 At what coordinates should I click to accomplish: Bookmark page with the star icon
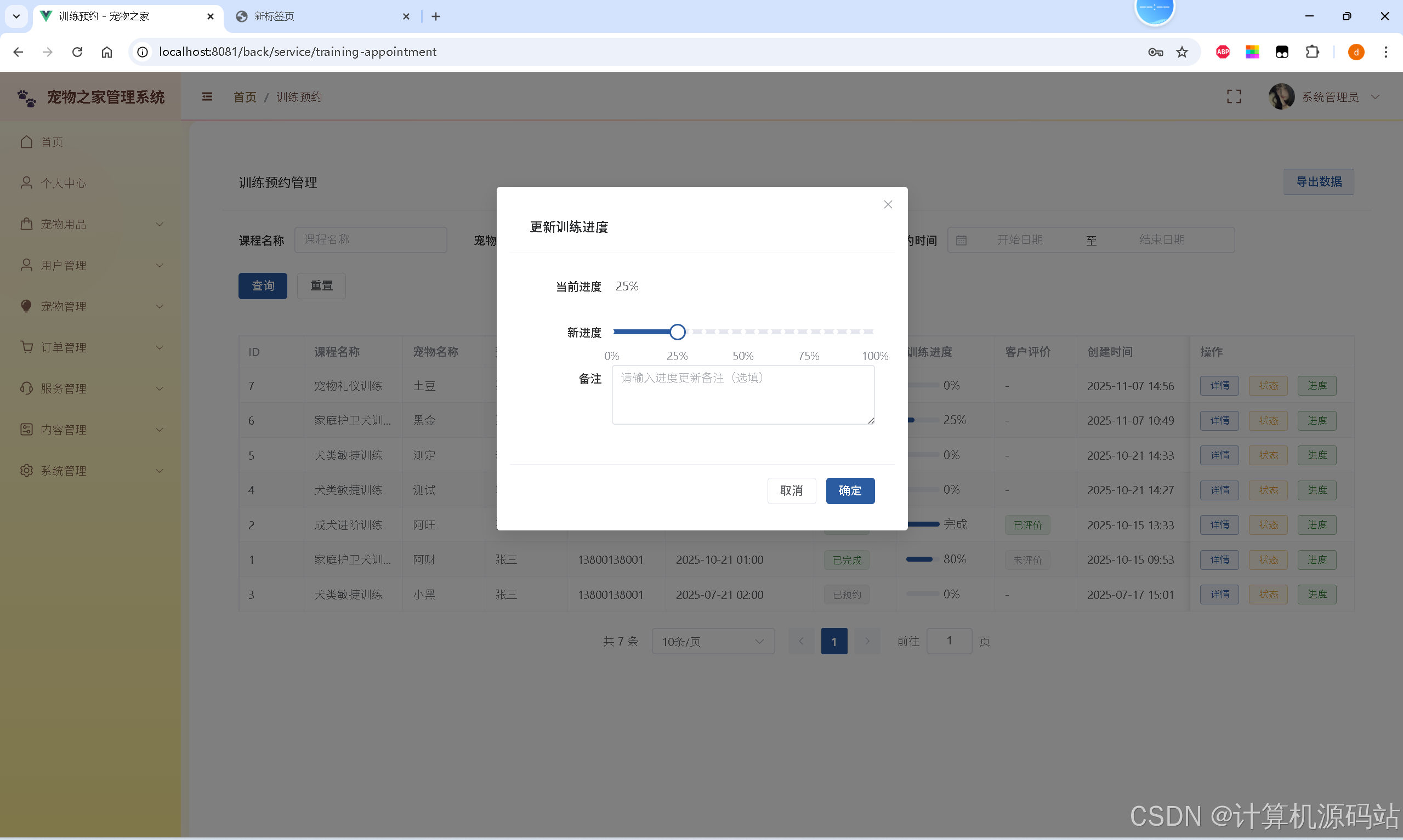pos(1182,52)
